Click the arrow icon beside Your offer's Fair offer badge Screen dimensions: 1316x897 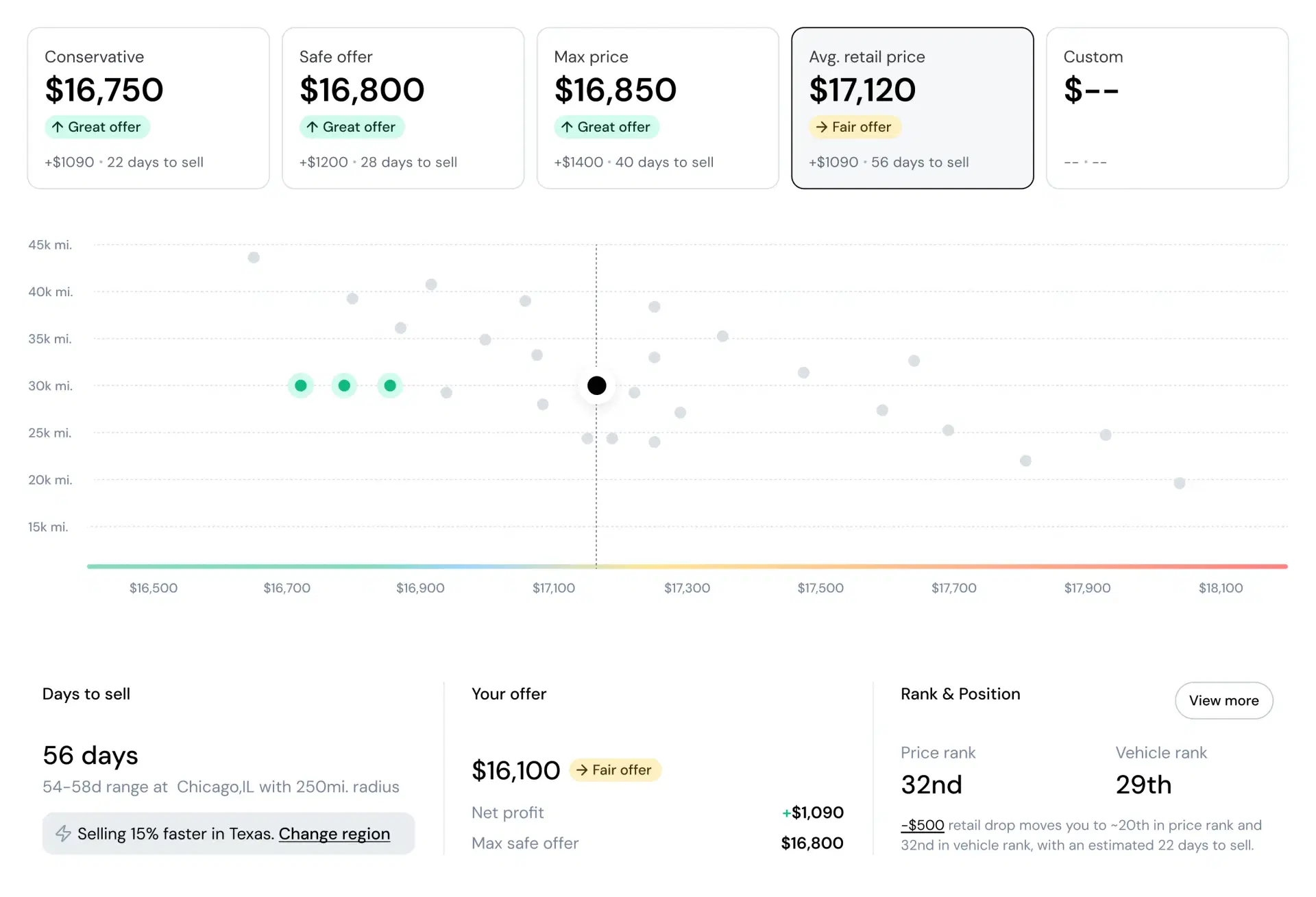tap(583, 770)
